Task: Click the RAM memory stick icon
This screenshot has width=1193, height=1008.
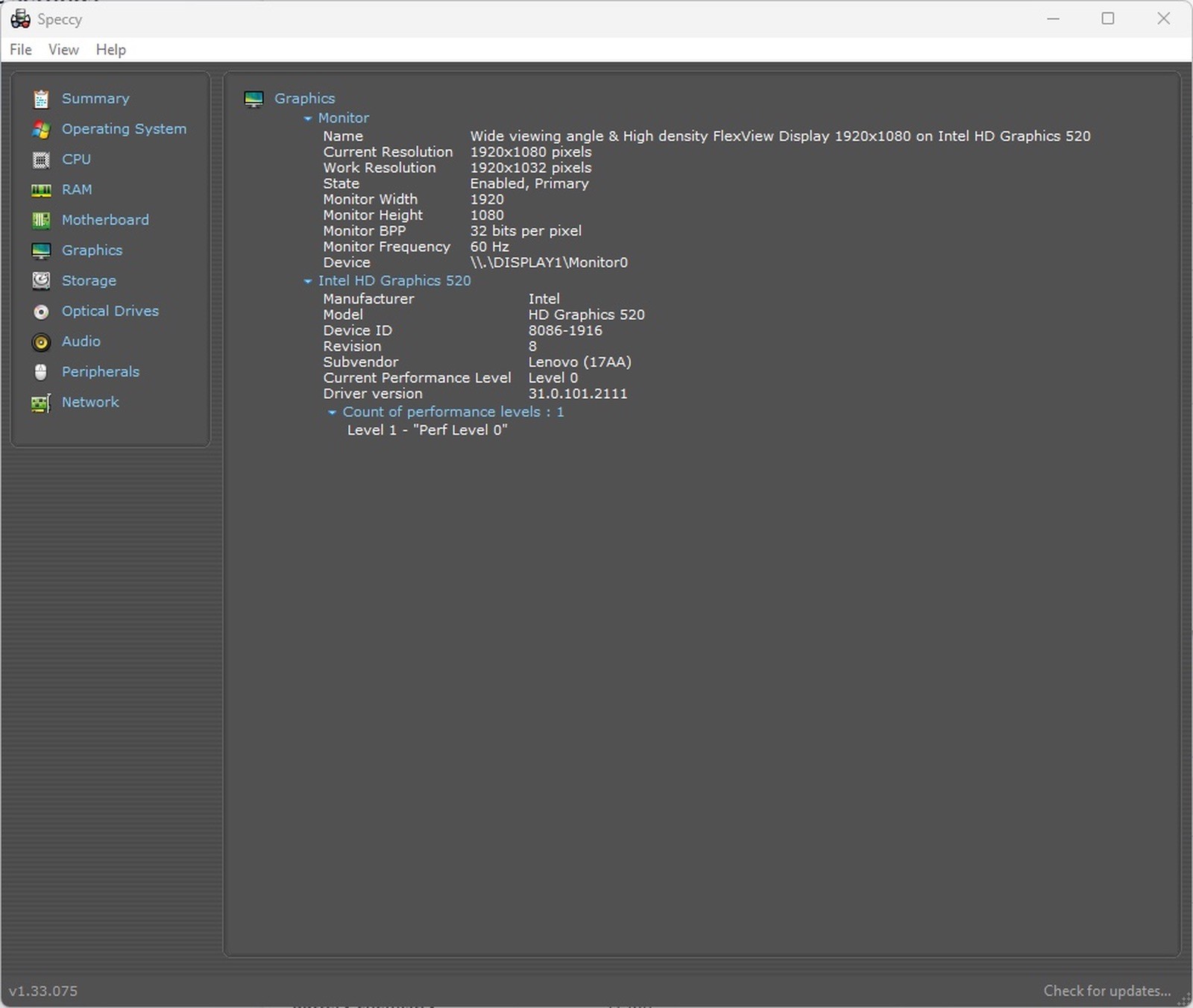Action: (41, 190)
